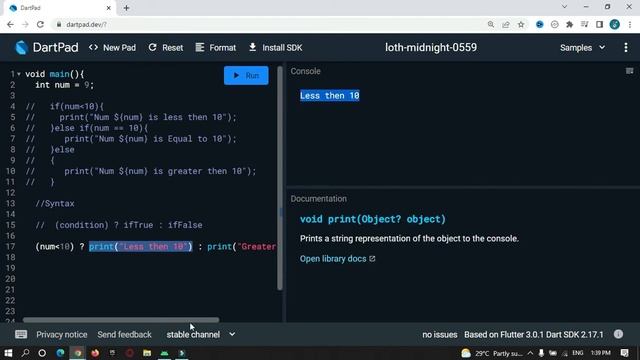Share this page icon in address bar

506,24
